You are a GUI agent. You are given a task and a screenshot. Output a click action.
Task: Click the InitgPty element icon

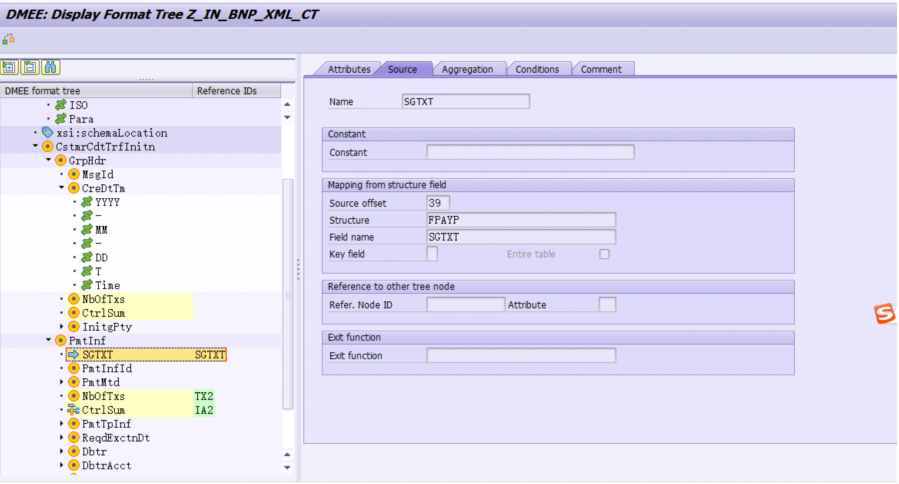pyautogui.click(x=73, y=327)
